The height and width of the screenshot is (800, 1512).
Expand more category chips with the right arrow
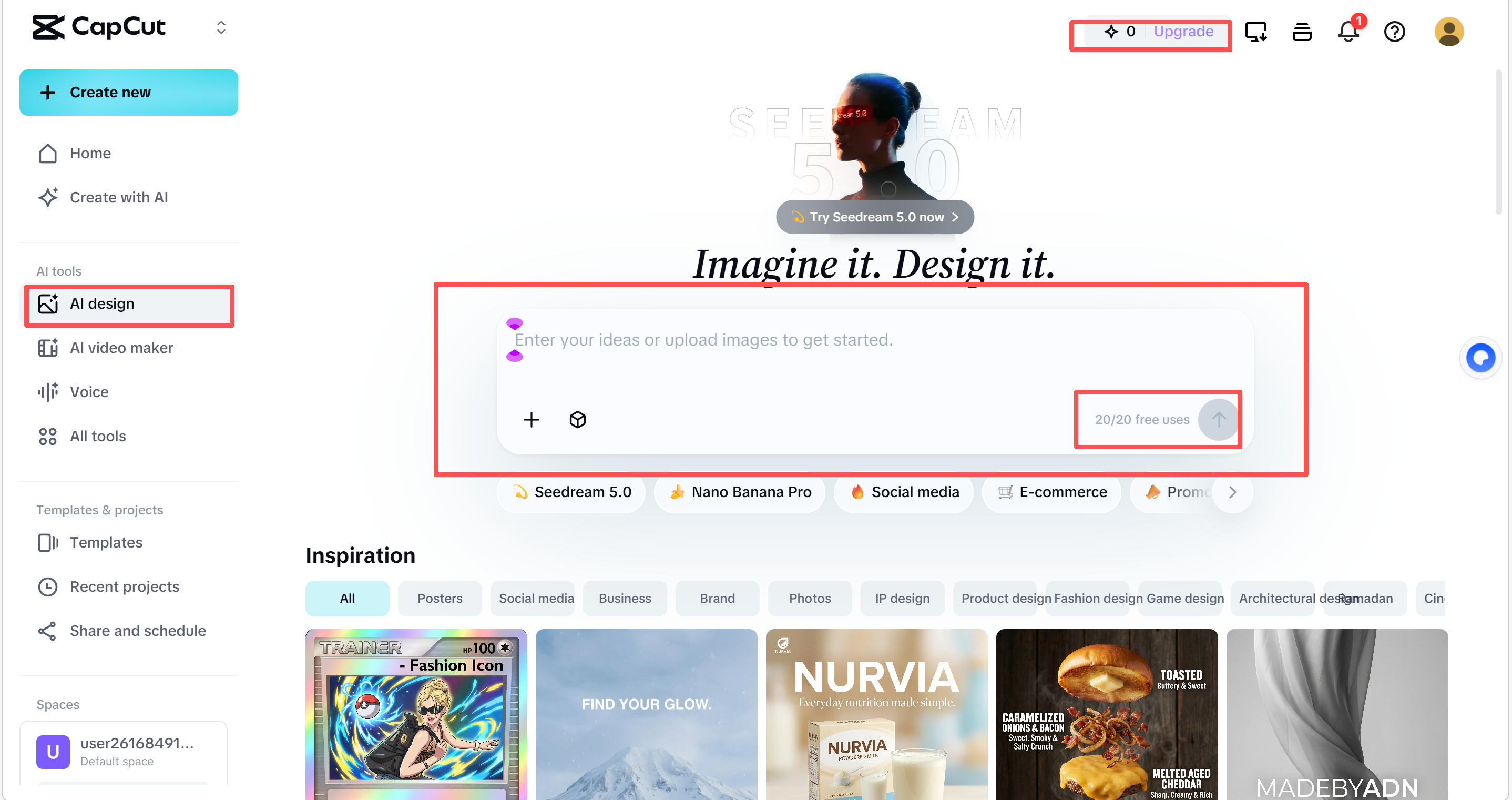point(1232,492)
